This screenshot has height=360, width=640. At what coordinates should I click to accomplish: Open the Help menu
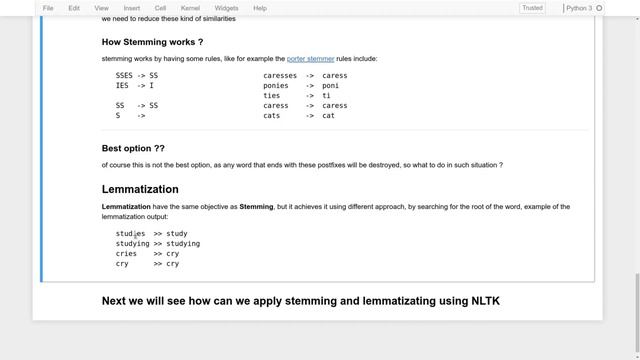[260, 8]
